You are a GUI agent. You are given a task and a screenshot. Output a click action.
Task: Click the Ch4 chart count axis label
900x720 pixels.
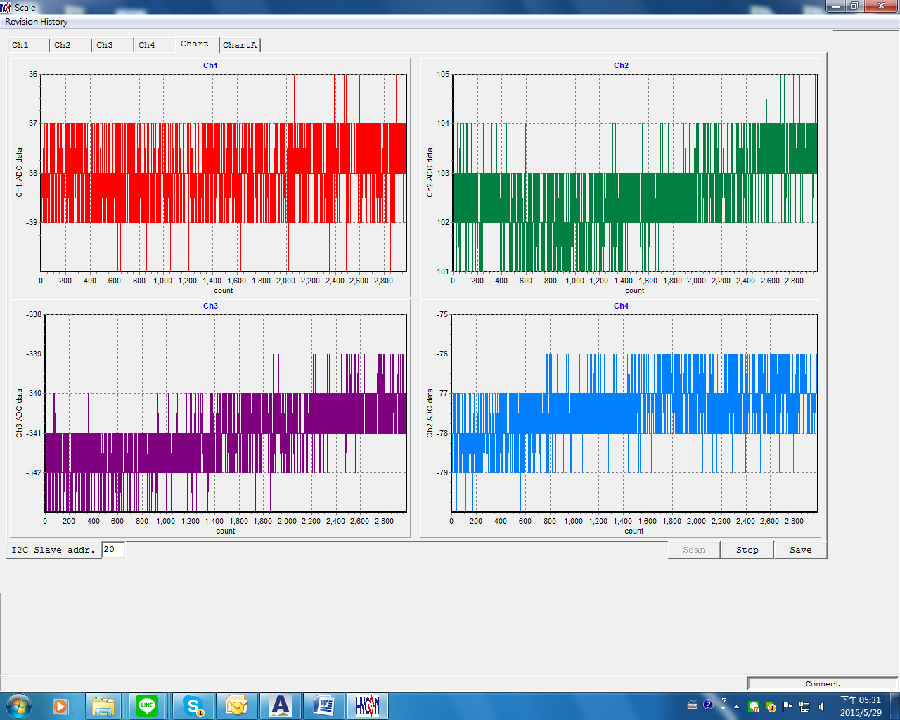pyautogui.click(x=634, y=531)
